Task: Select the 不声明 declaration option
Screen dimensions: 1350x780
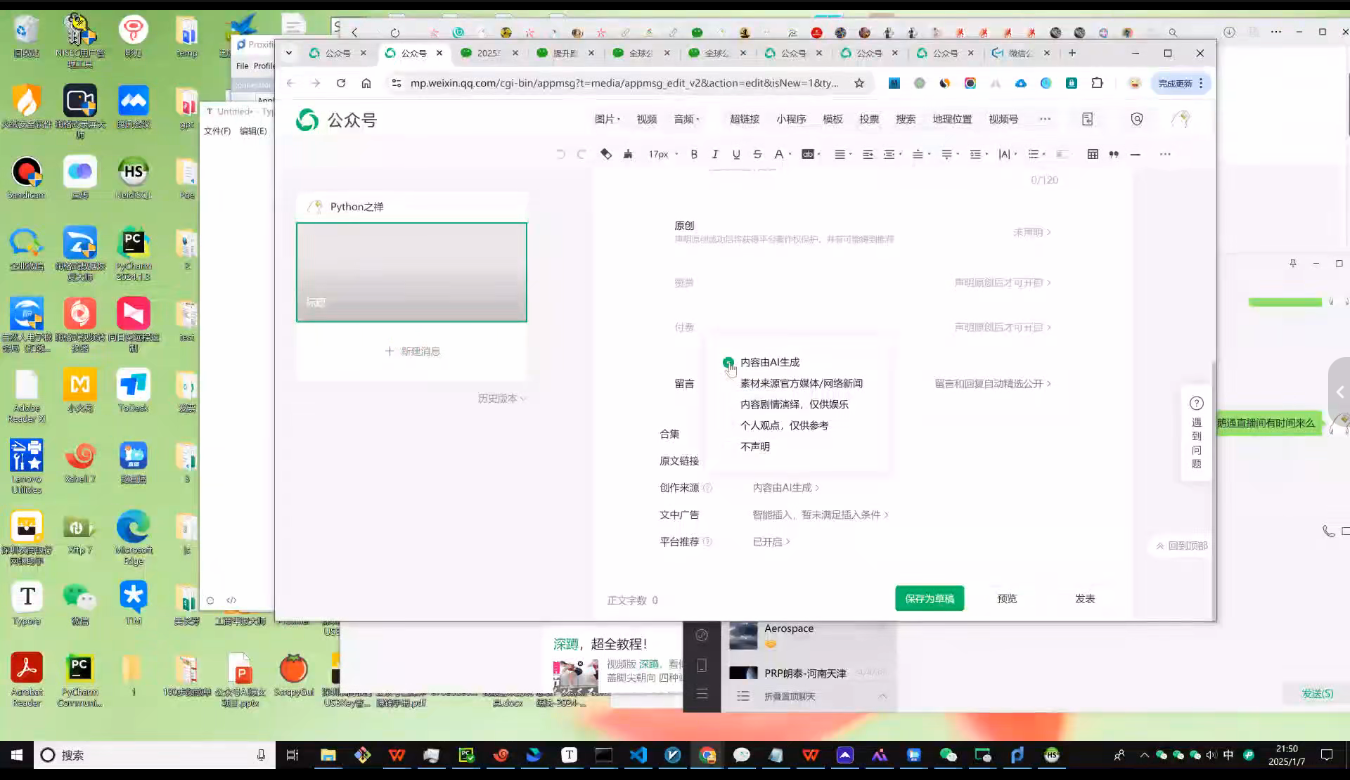Action: click(x=755, y=446)
